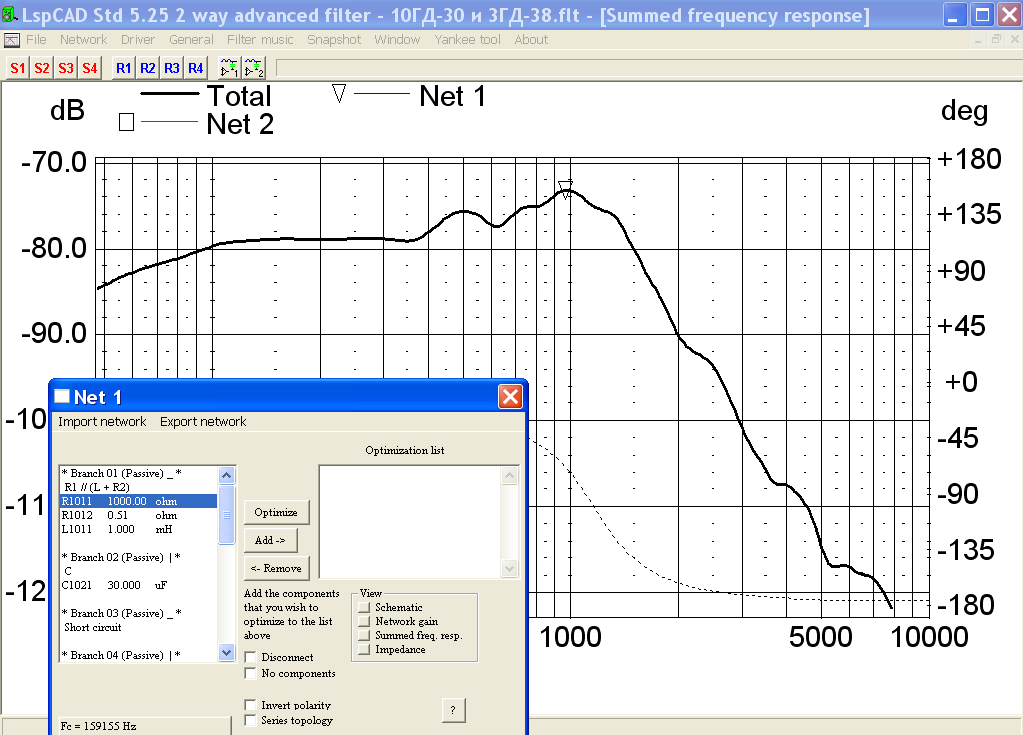The width and height of the screenshot is (1023, 735).
Task: Click the <- Remove button
Action: click(x=276, y=569)
